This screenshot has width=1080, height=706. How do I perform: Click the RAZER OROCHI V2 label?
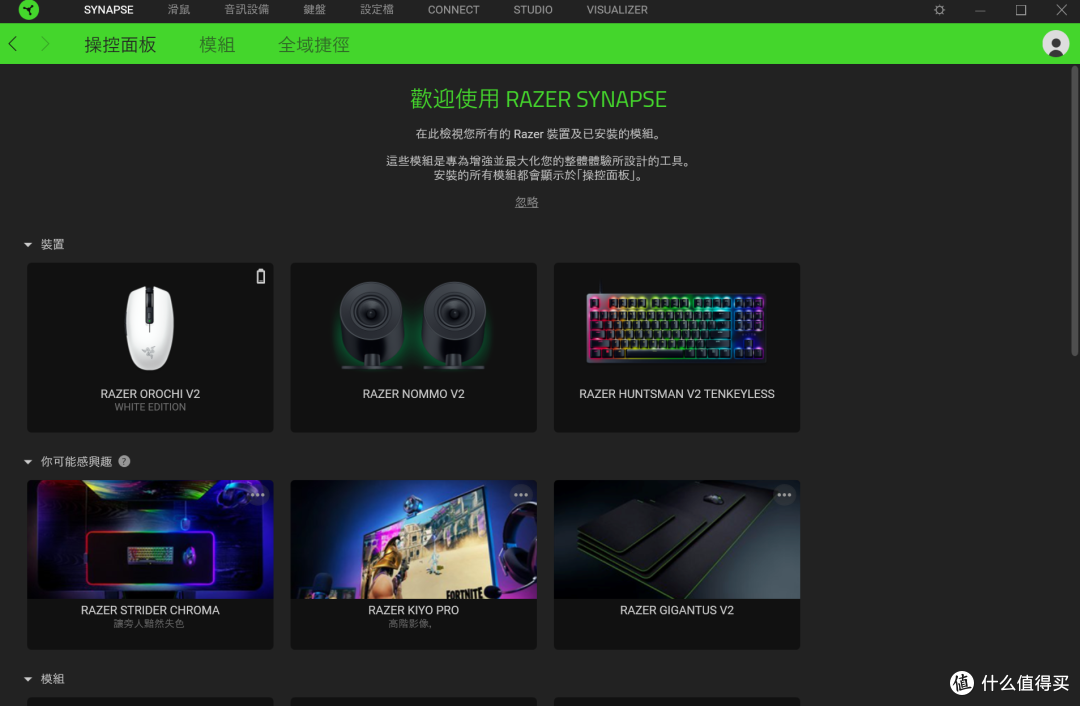pyautogui.click(x=150, y=394)
